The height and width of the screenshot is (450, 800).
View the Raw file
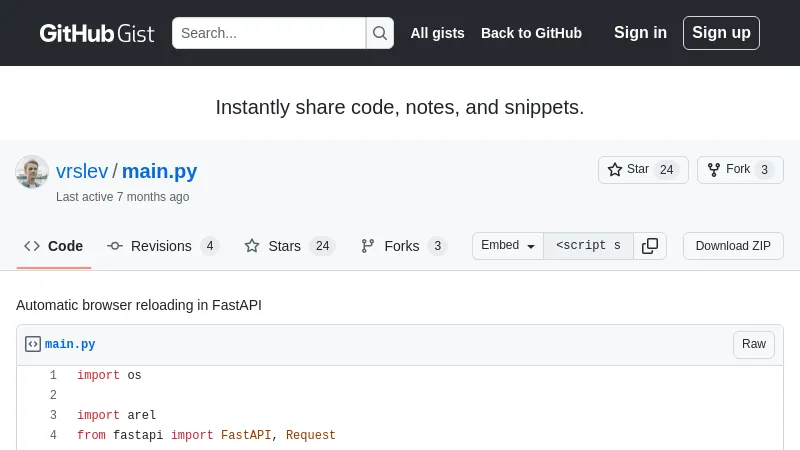pos(754,344)
